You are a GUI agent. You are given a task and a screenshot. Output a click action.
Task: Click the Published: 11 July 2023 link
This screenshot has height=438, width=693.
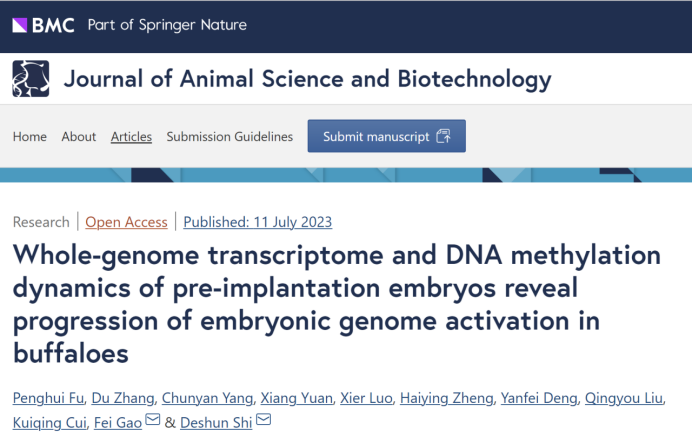click(x=258, y=222)
